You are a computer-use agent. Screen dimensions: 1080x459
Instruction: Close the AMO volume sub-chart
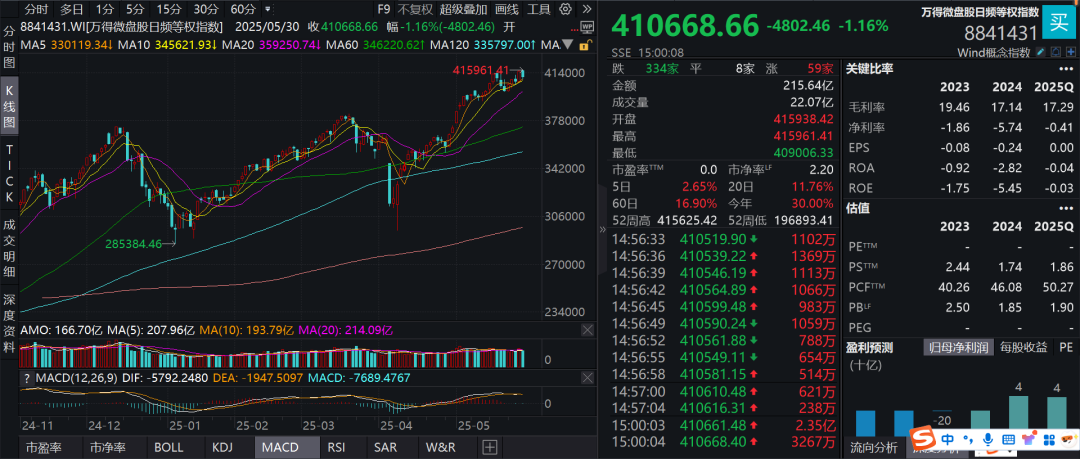587,331
